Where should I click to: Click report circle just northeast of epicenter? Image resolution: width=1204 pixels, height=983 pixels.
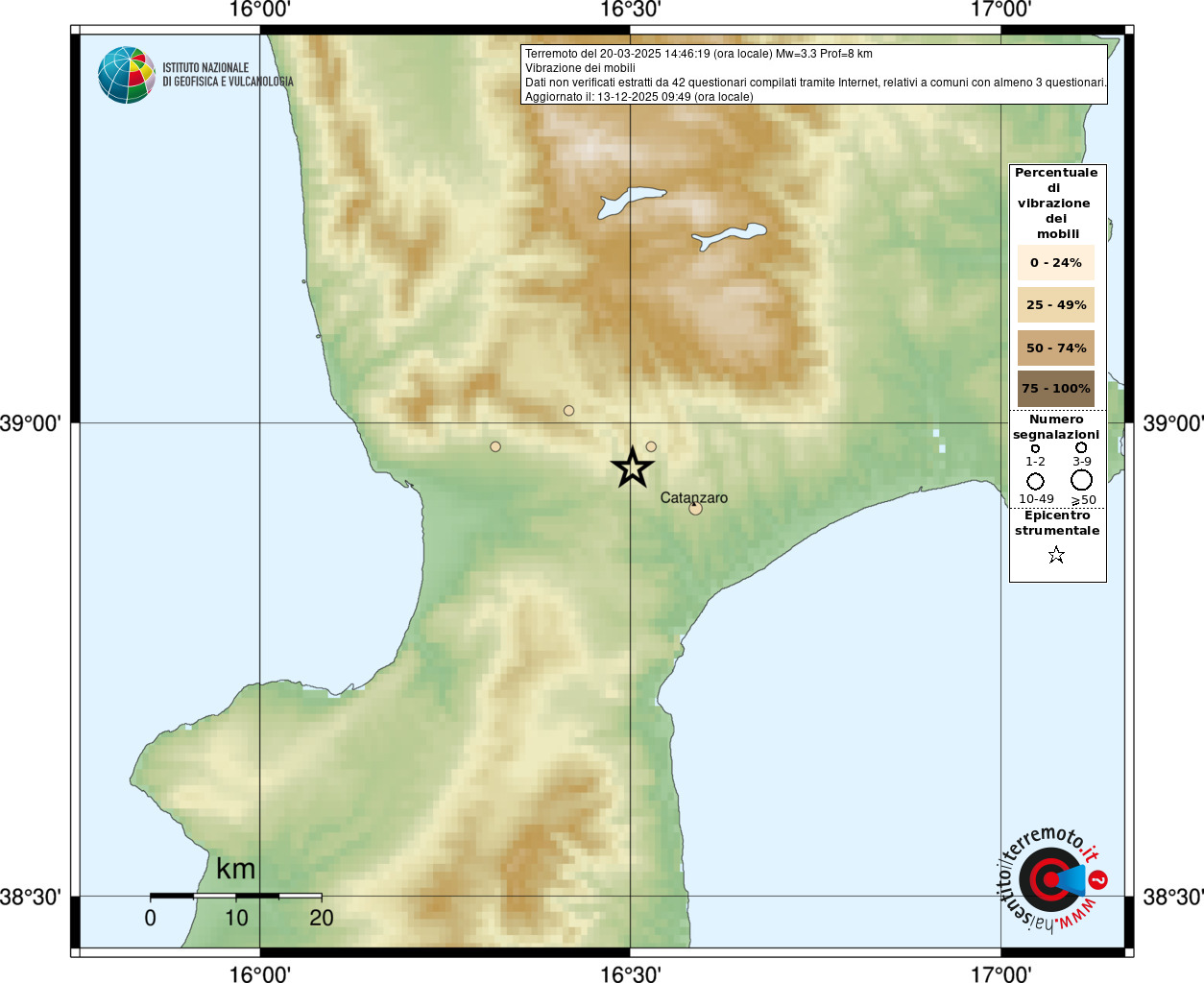coord(651,446)
